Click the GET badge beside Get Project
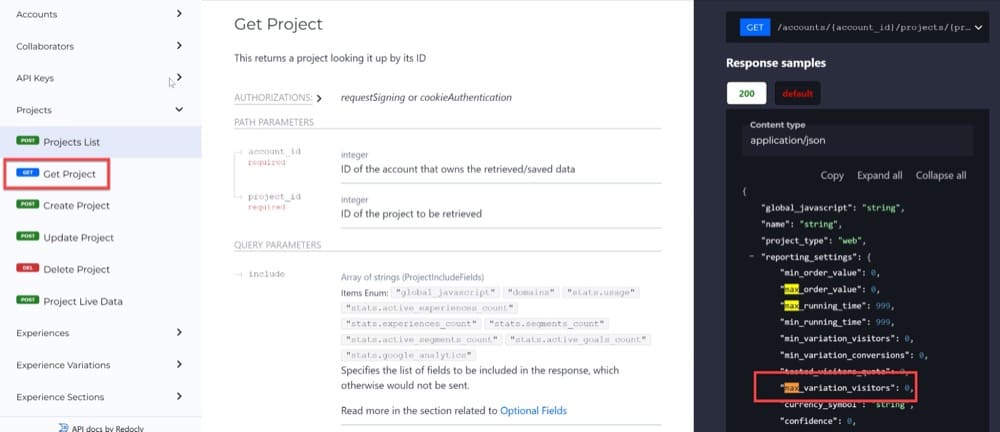This screenshot has width=1000, height=432. (27, 172)
